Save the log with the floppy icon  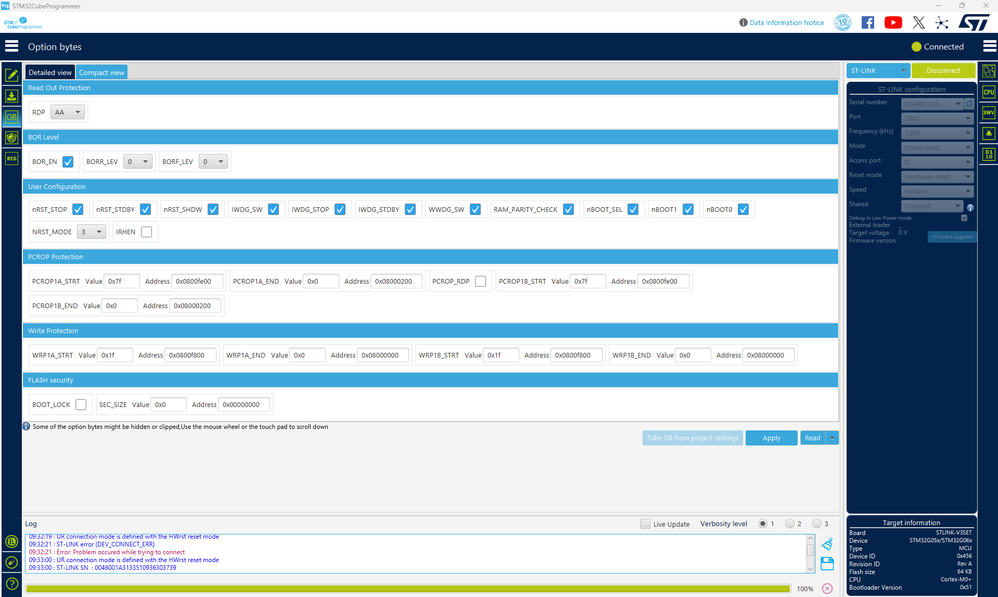point(827,563)
